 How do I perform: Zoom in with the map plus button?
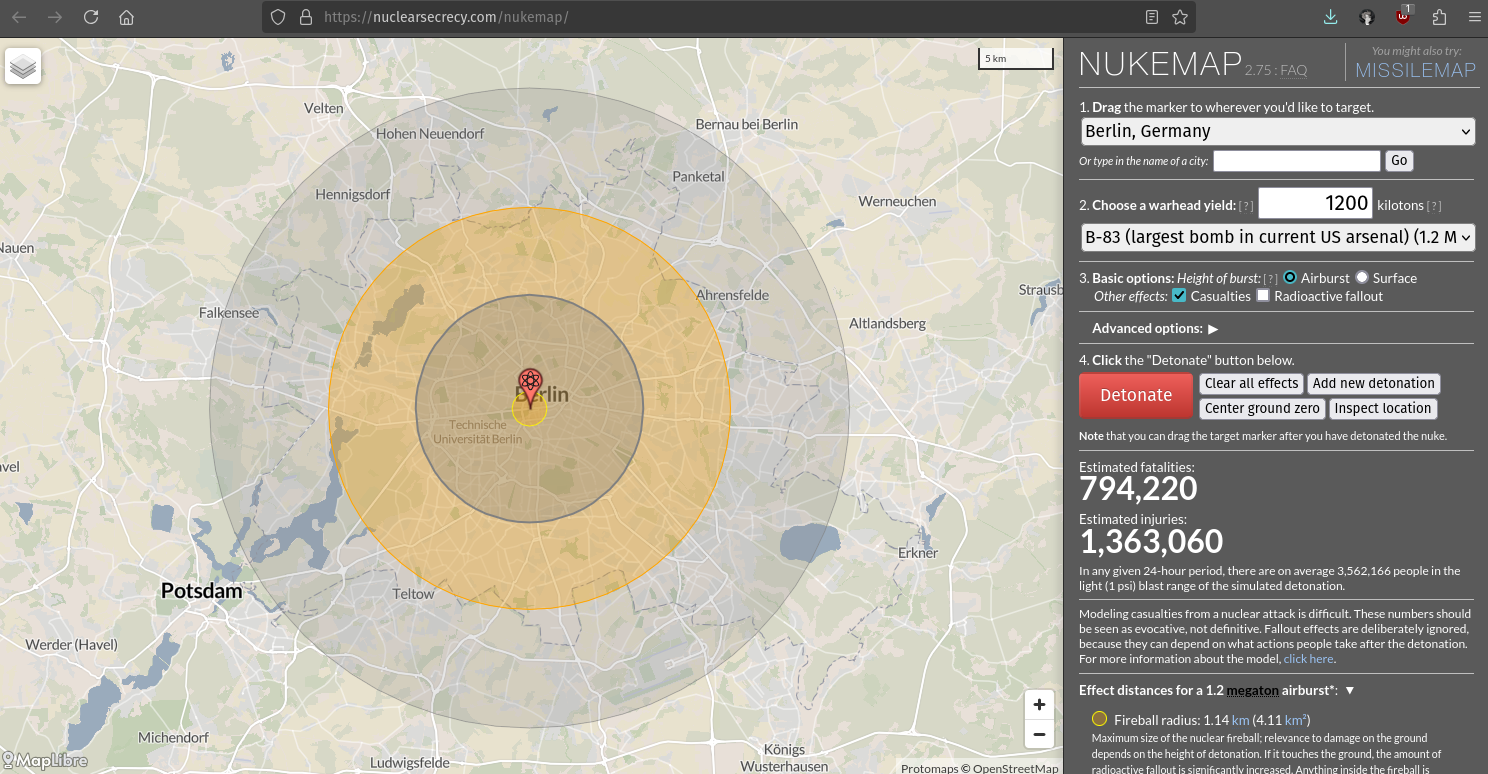point(1039,705)
